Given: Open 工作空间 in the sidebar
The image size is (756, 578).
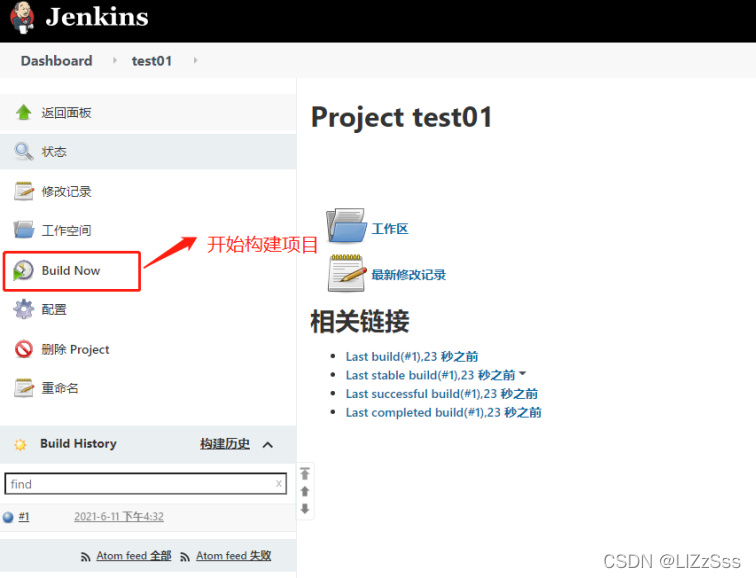Looking at the screenshot, I should pyautogui.click(x=66, y=230).
